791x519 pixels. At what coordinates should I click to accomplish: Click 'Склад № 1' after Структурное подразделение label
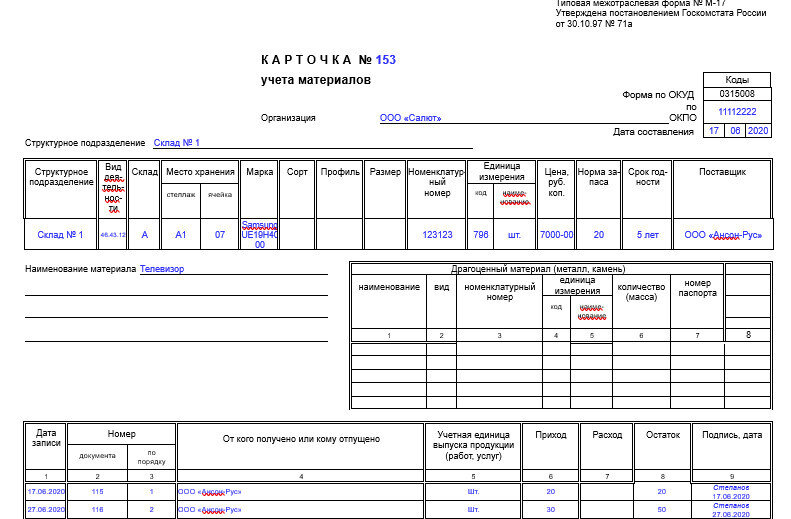[x=177, y=143]
